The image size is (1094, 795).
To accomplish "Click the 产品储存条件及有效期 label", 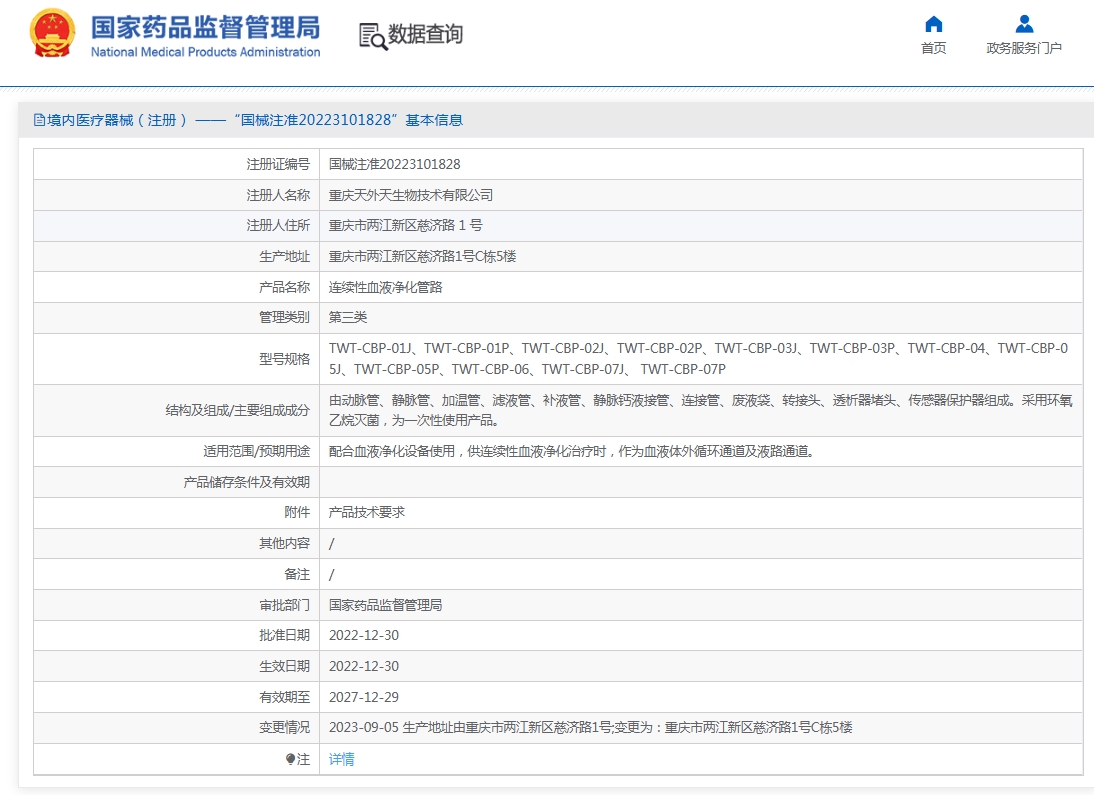I will (x=246, y=482).
